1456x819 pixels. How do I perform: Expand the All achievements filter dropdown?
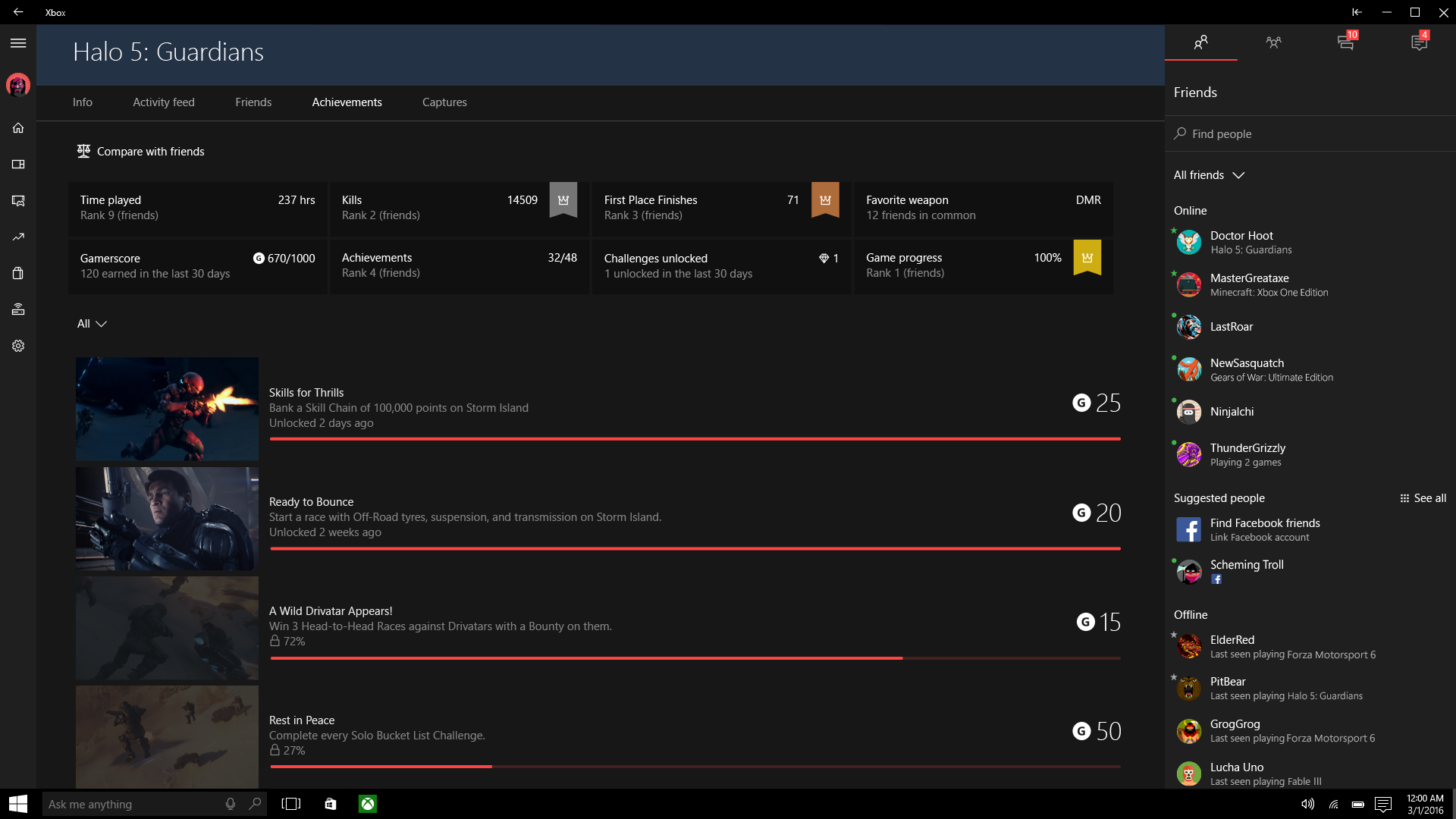(x=92, y=324)
